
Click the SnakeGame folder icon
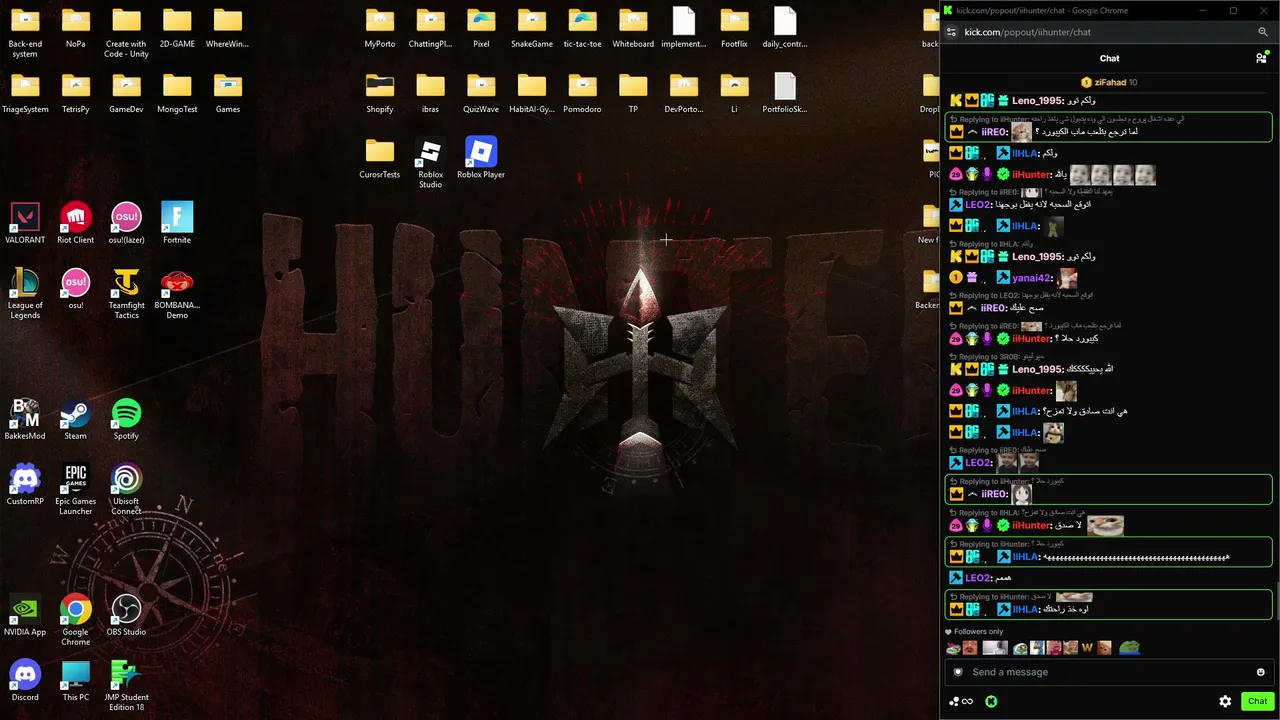532,28
